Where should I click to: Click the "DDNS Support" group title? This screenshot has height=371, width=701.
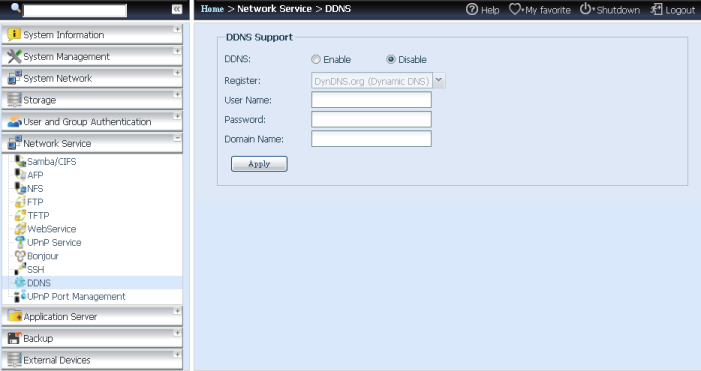(259, 37)
